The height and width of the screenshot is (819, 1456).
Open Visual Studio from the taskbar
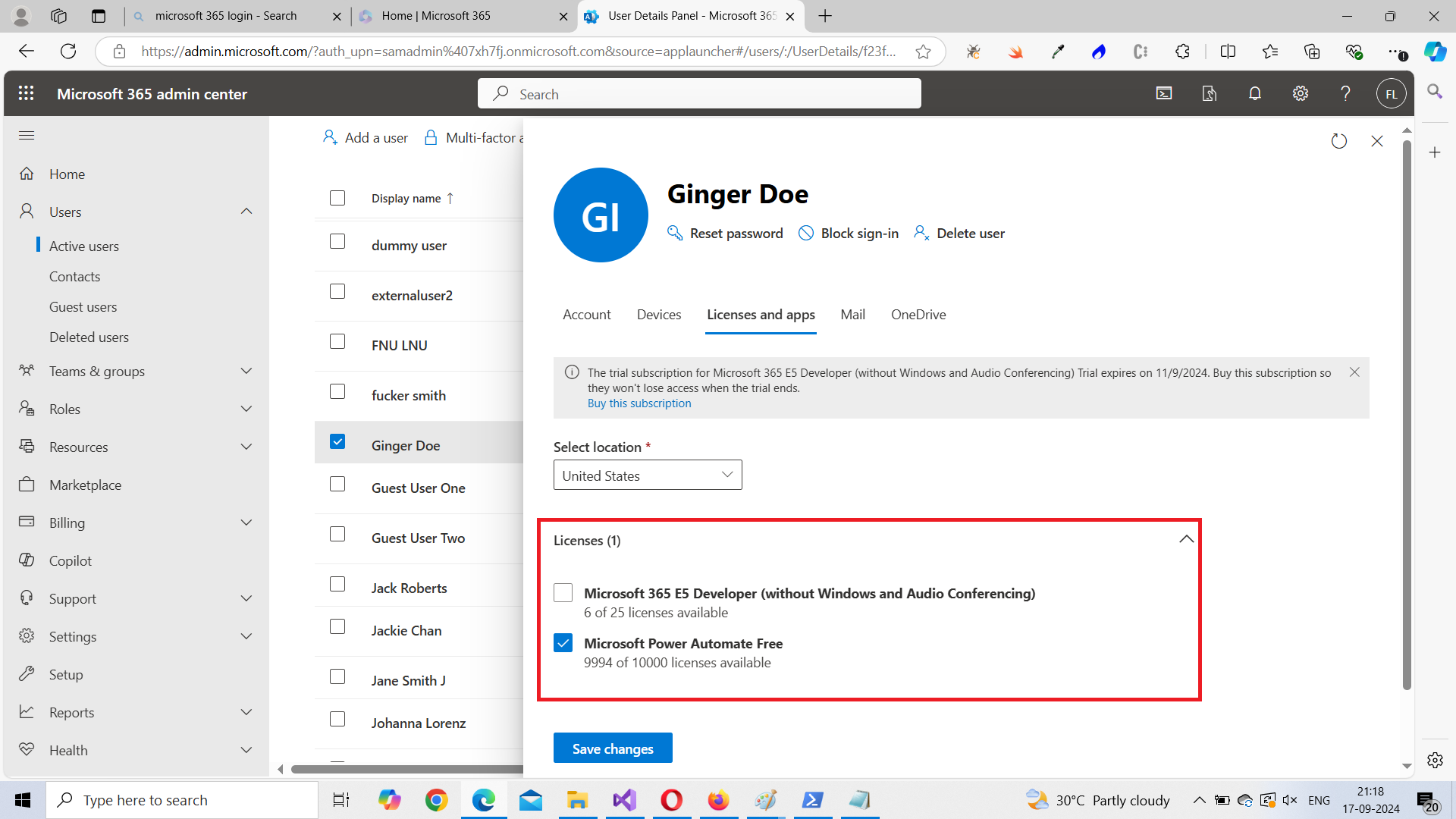[624, 800]
